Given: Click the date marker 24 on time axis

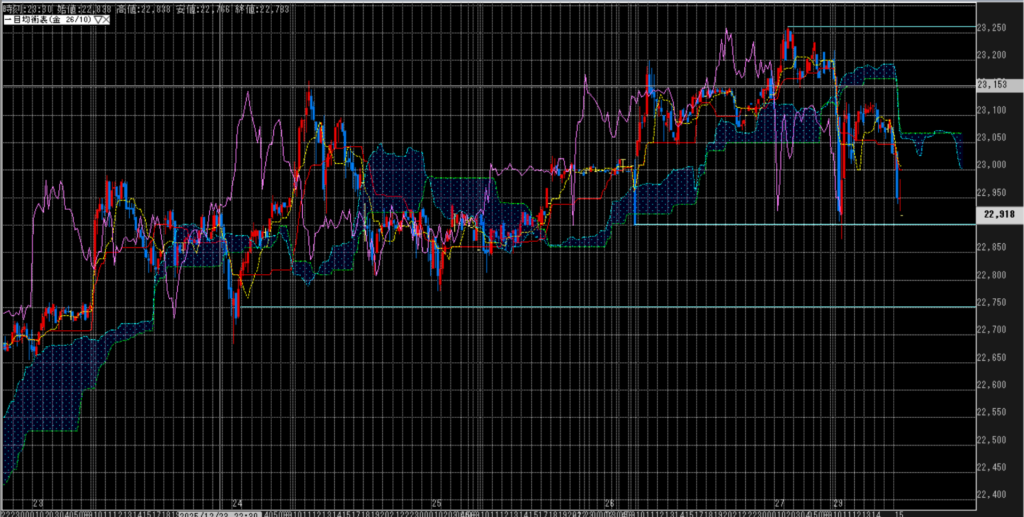Looking at the screenshot, I should (237, 504).
